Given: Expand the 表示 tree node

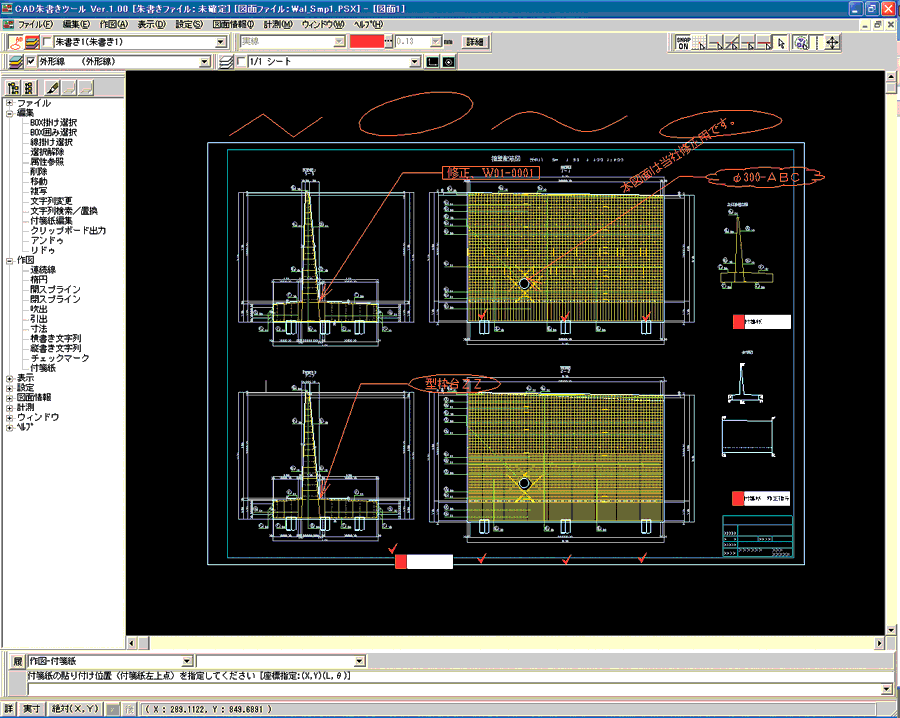Looking at the screenshot, I should coord(9,378).
